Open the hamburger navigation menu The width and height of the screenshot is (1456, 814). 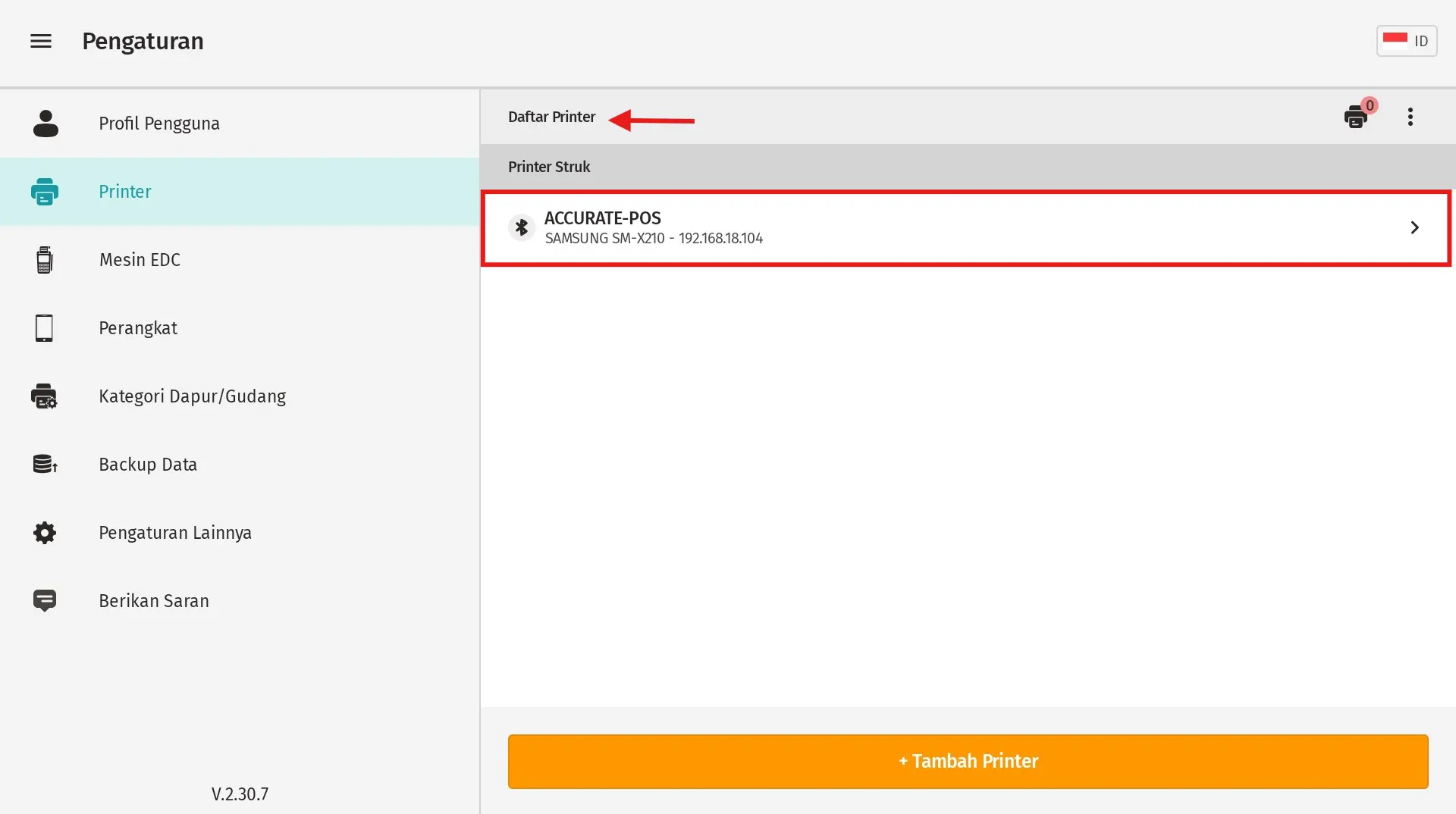tap(41, 41)
